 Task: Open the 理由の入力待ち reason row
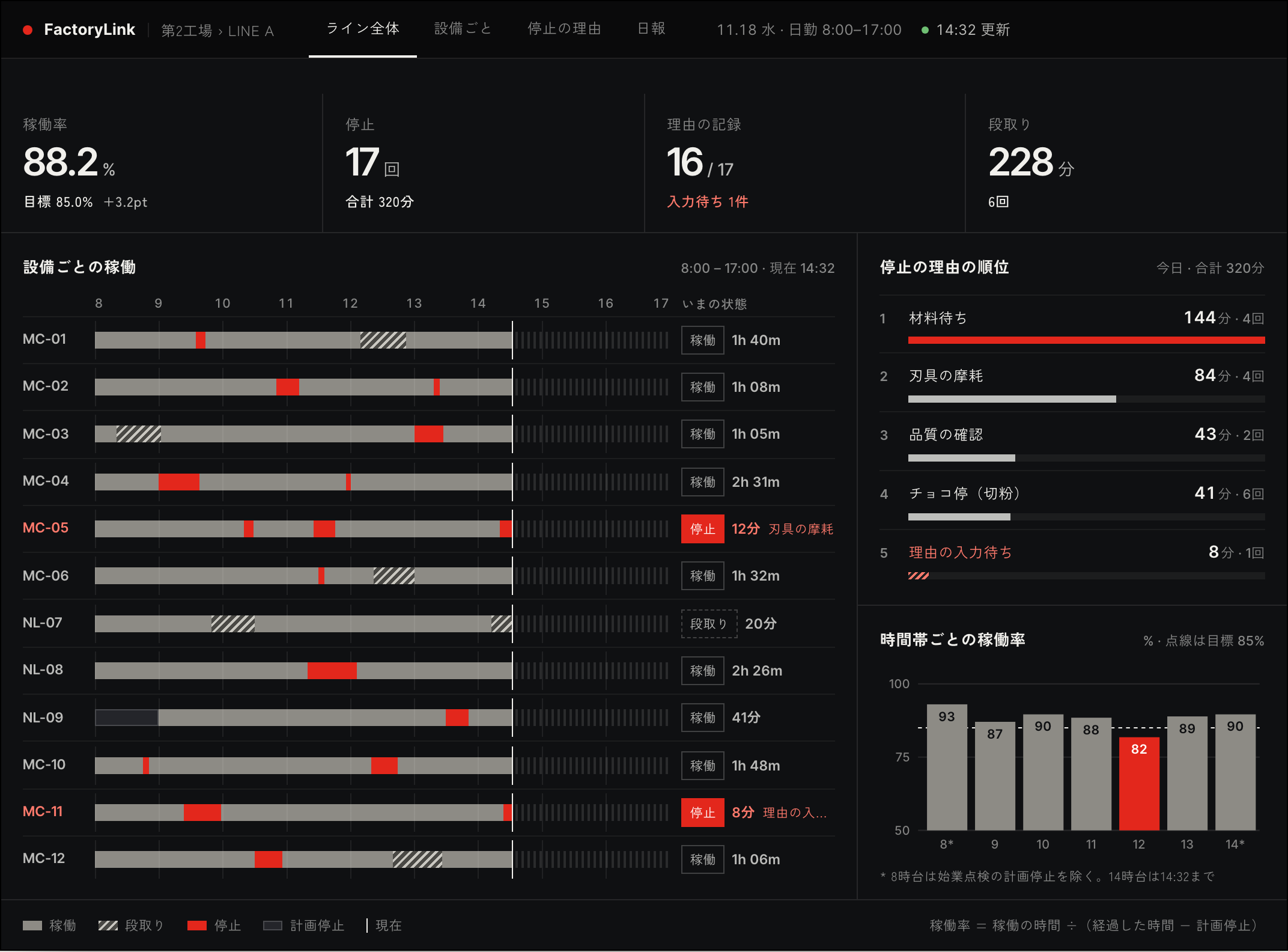point(1072,559)
